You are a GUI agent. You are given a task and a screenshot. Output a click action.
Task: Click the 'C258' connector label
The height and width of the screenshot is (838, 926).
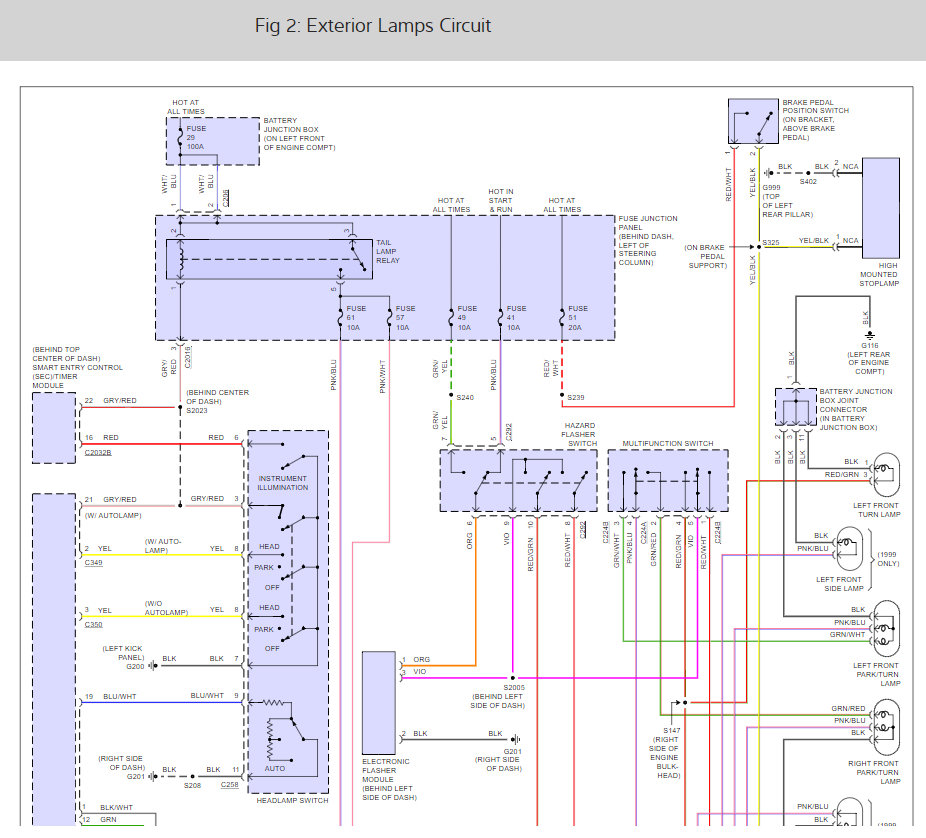(230, 785)
